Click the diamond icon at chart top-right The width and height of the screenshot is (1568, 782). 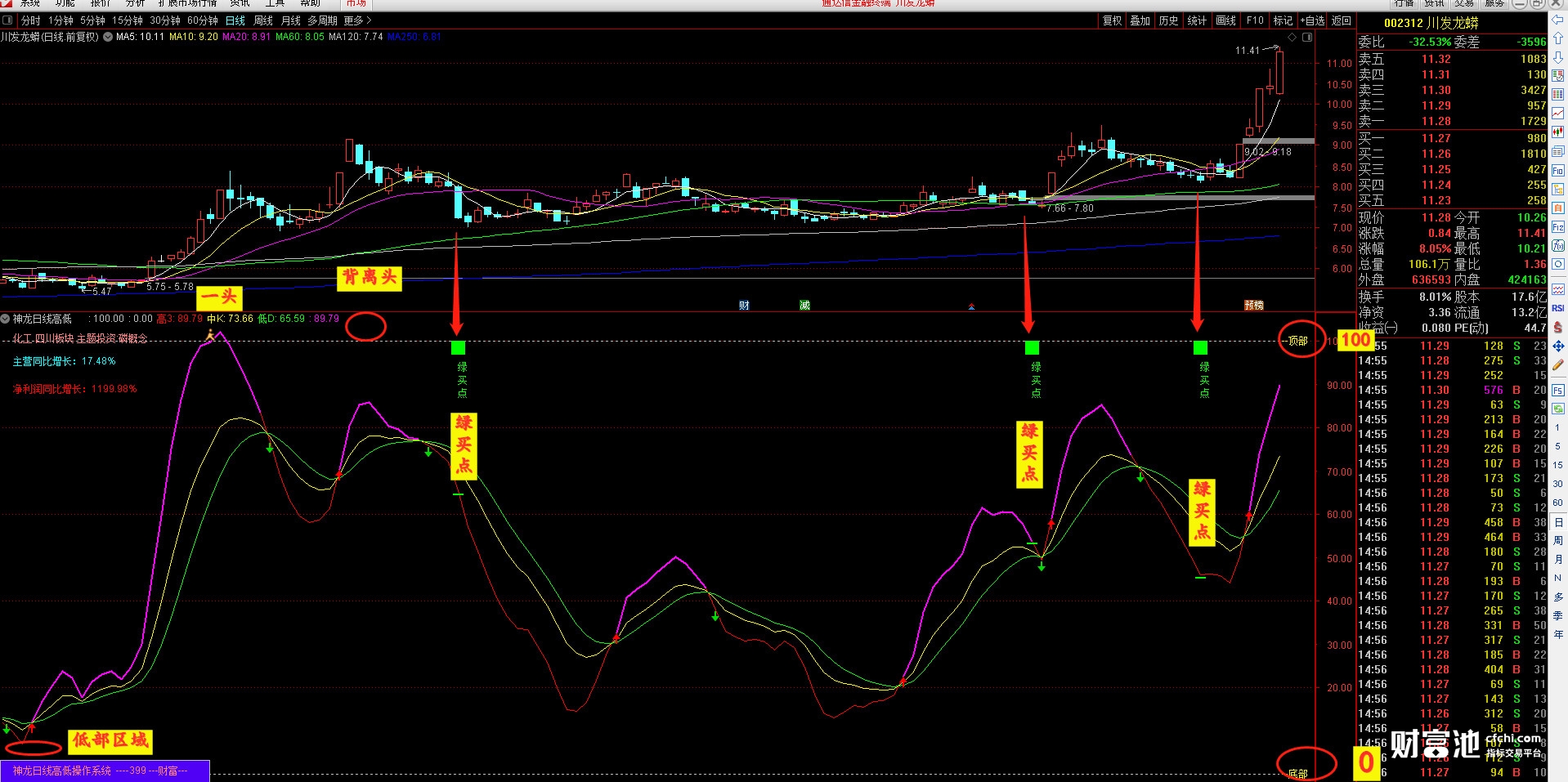tap(1292, 38)
